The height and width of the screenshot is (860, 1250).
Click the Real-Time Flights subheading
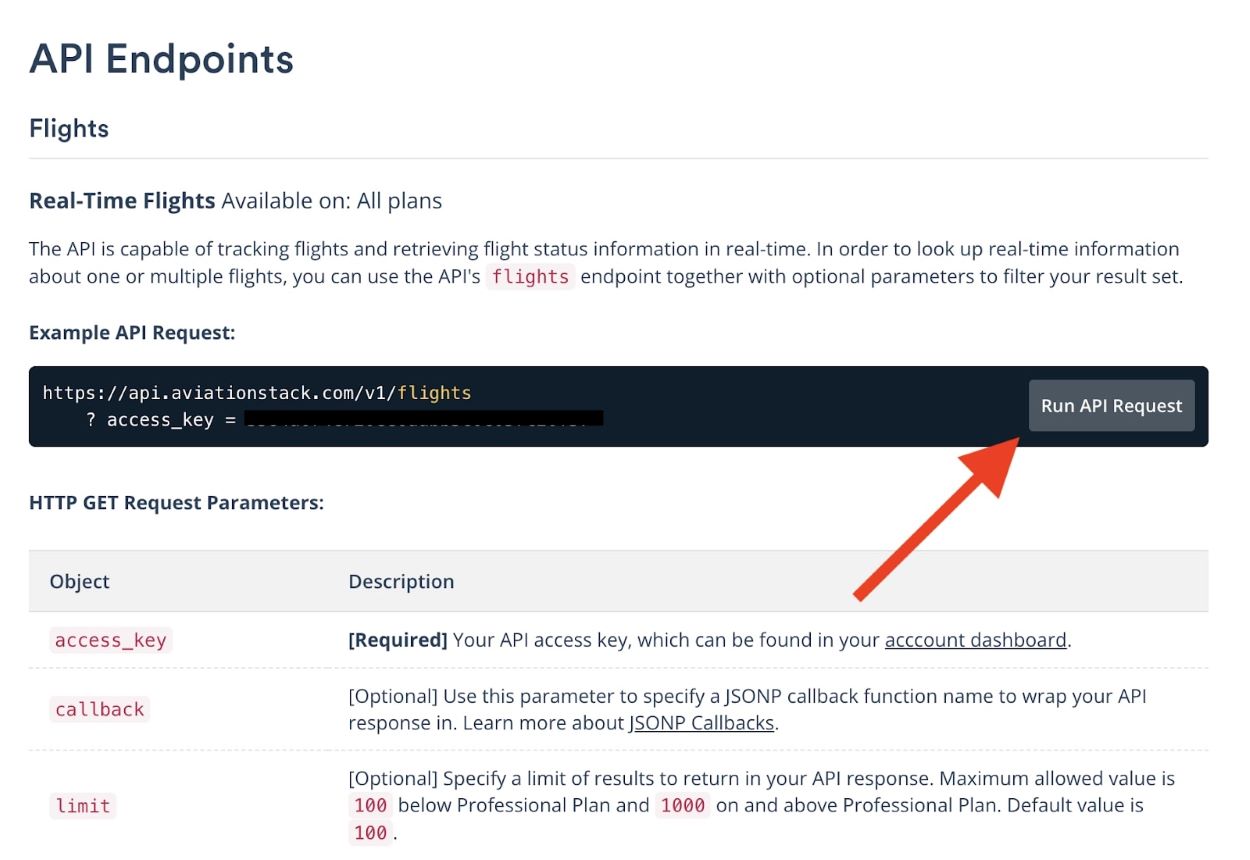[x=122, y=201]
